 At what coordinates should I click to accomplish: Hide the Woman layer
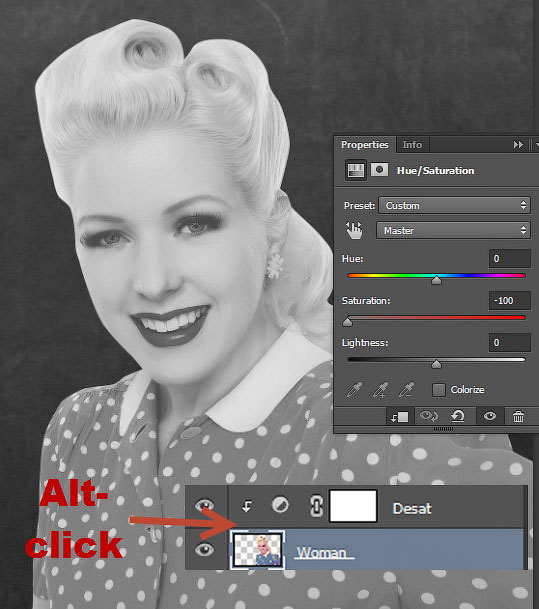tap(204, 549)
